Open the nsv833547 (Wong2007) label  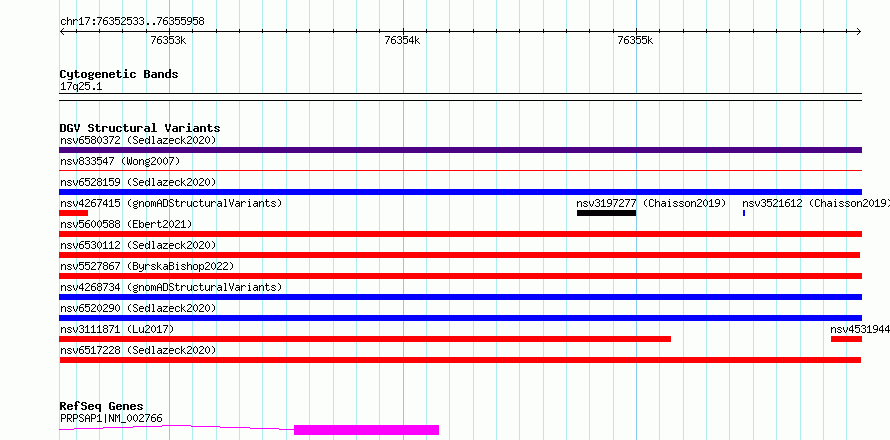point(120,161)
